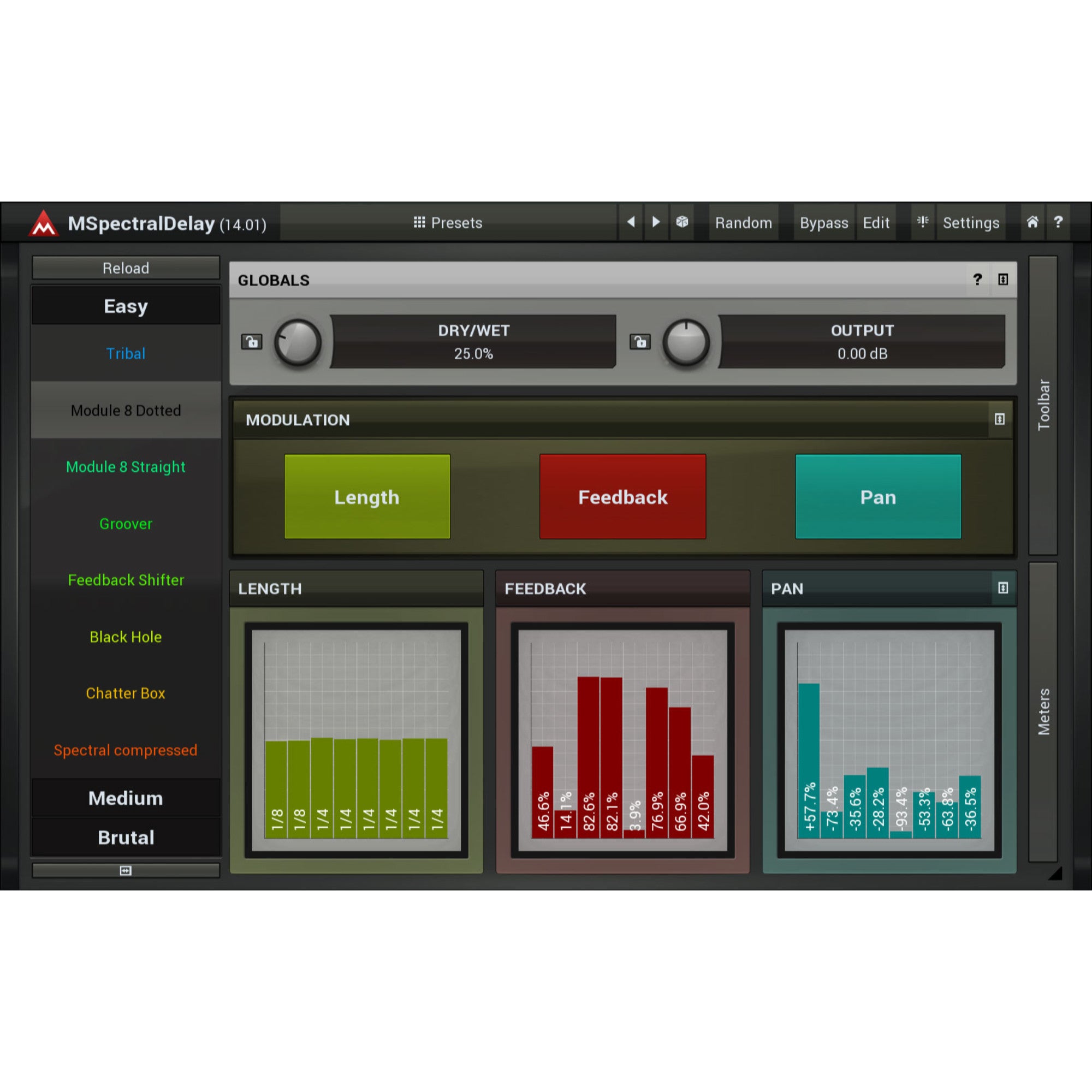Select the Groover preset
Viewport: 1092px width, 1092px height.
pyautogui.click(x=126, y=524)
